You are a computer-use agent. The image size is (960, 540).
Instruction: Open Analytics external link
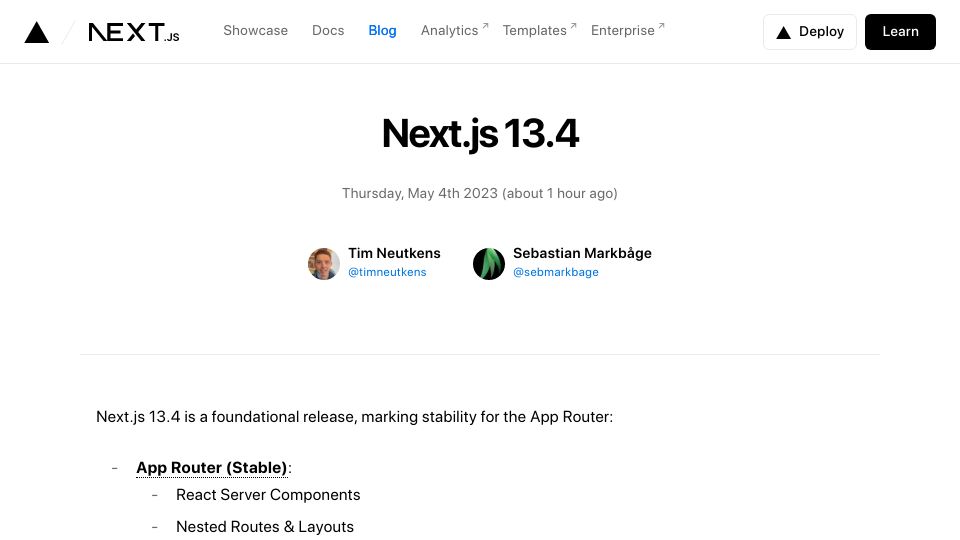(x=454, y=31)
